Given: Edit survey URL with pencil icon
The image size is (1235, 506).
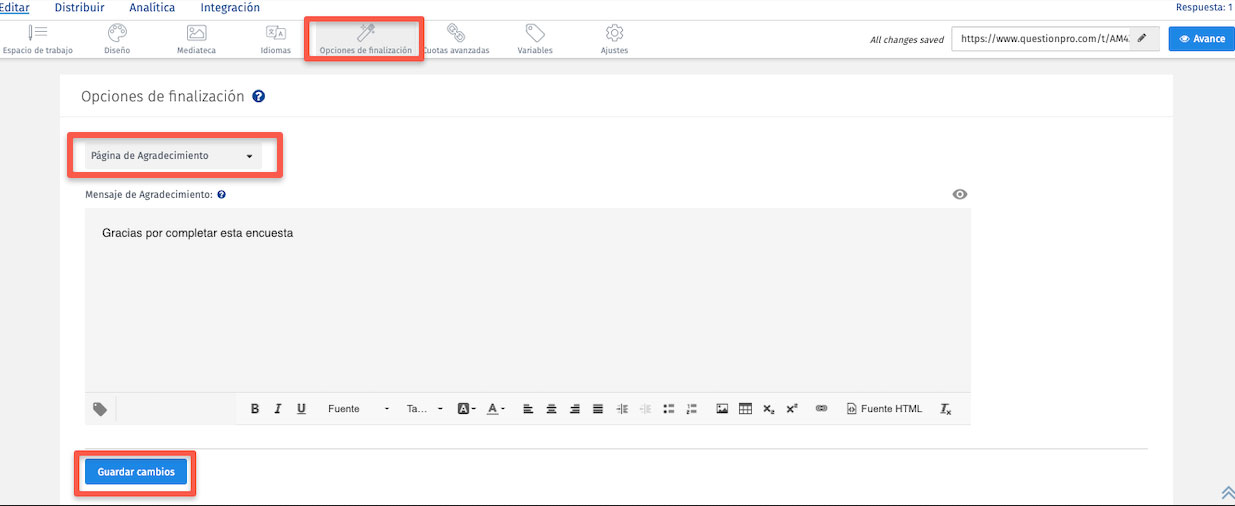Looking at the screenshot, I should pos(1142,39).
